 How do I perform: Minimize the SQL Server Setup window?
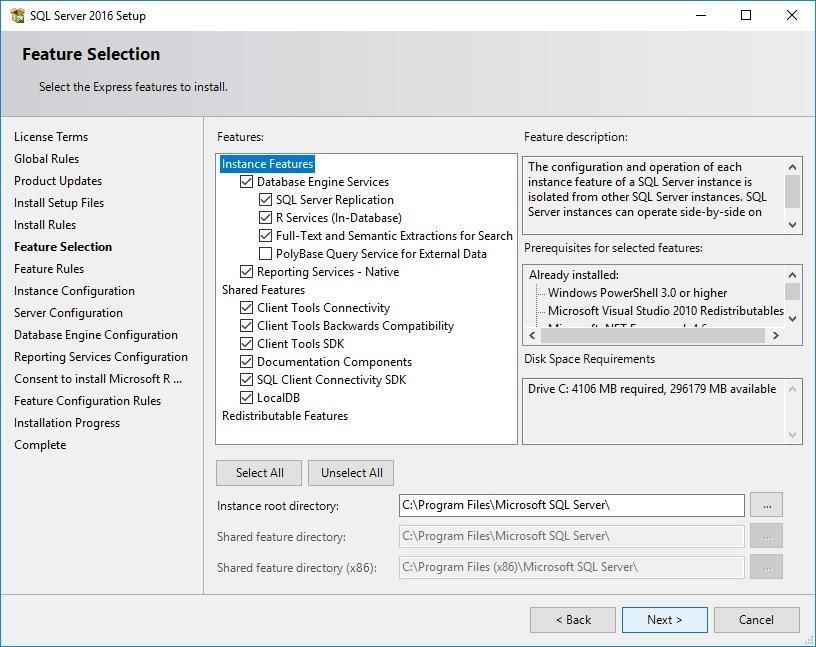700,16
